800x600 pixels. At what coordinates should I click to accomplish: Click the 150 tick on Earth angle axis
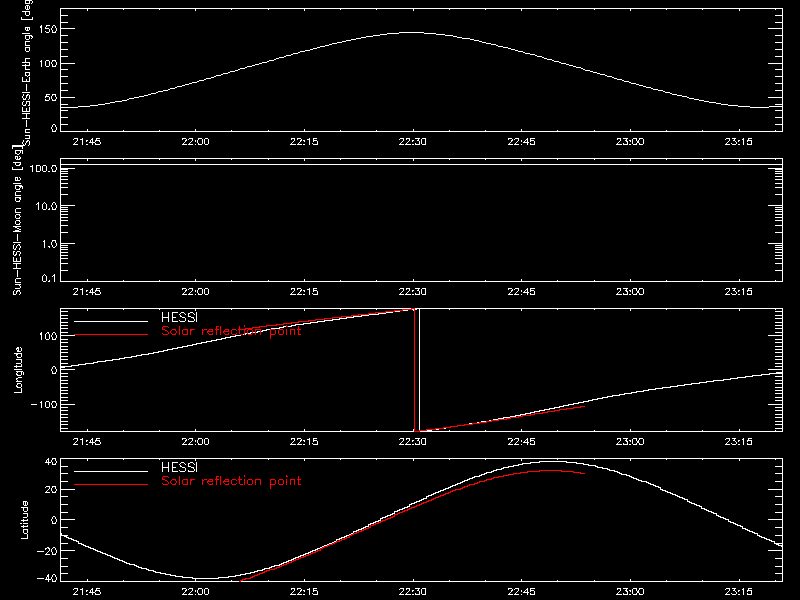pos(48,29)
